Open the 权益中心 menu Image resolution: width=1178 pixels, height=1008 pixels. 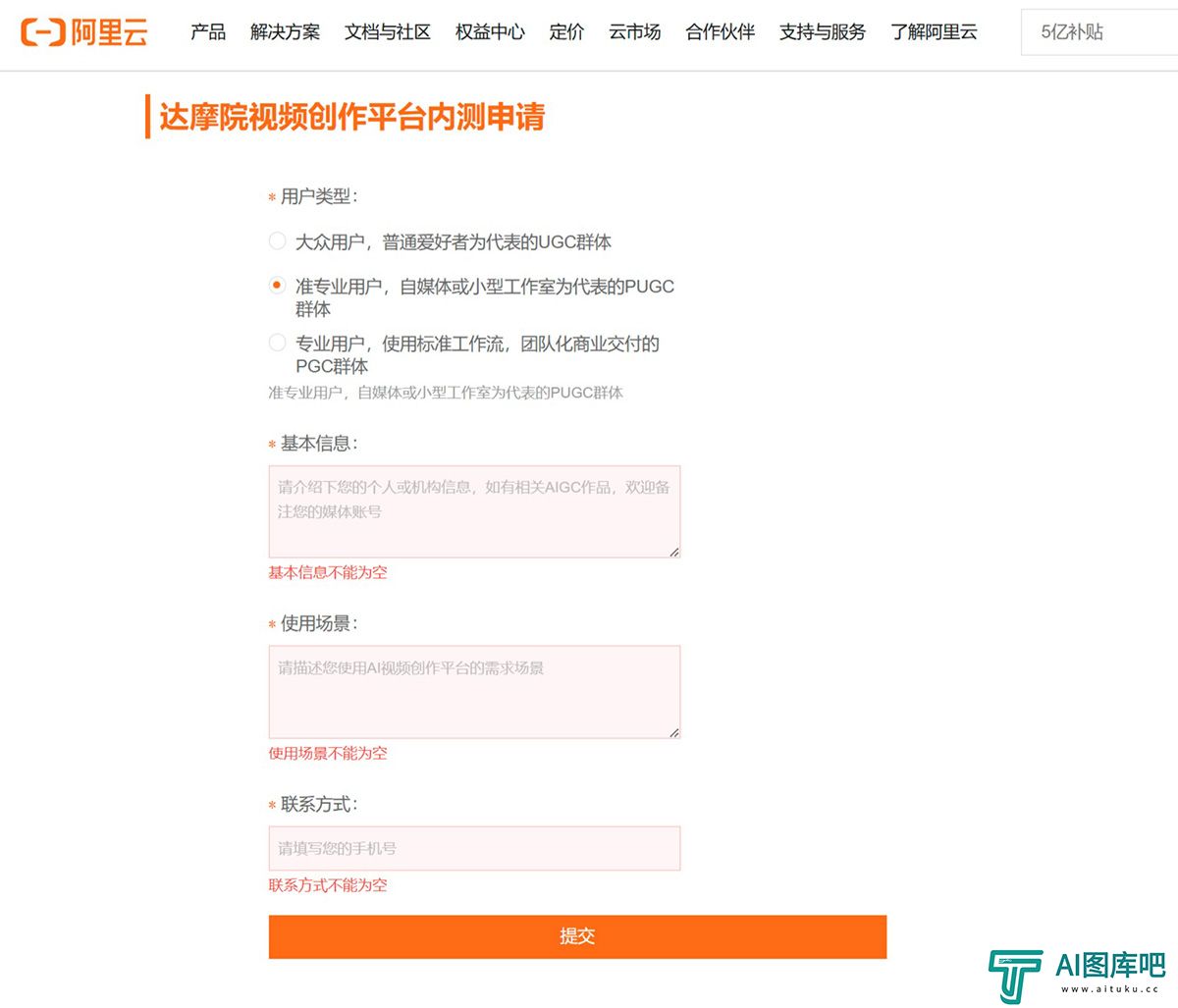[x=490, y=32]
